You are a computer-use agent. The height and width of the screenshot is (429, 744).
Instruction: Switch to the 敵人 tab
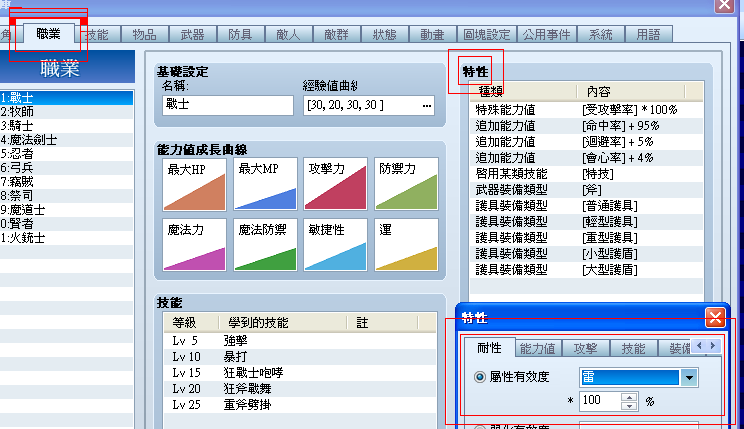click(x=288, y=35)
